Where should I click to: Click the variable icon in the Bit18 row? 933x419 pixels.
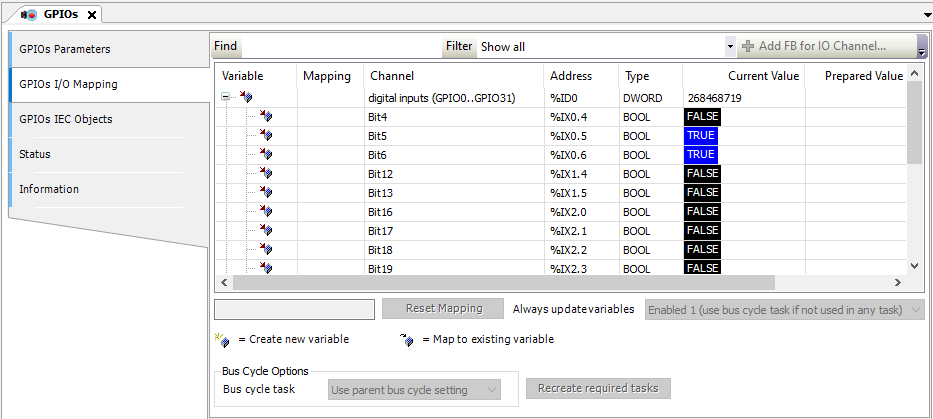click(x=266, y=250)
